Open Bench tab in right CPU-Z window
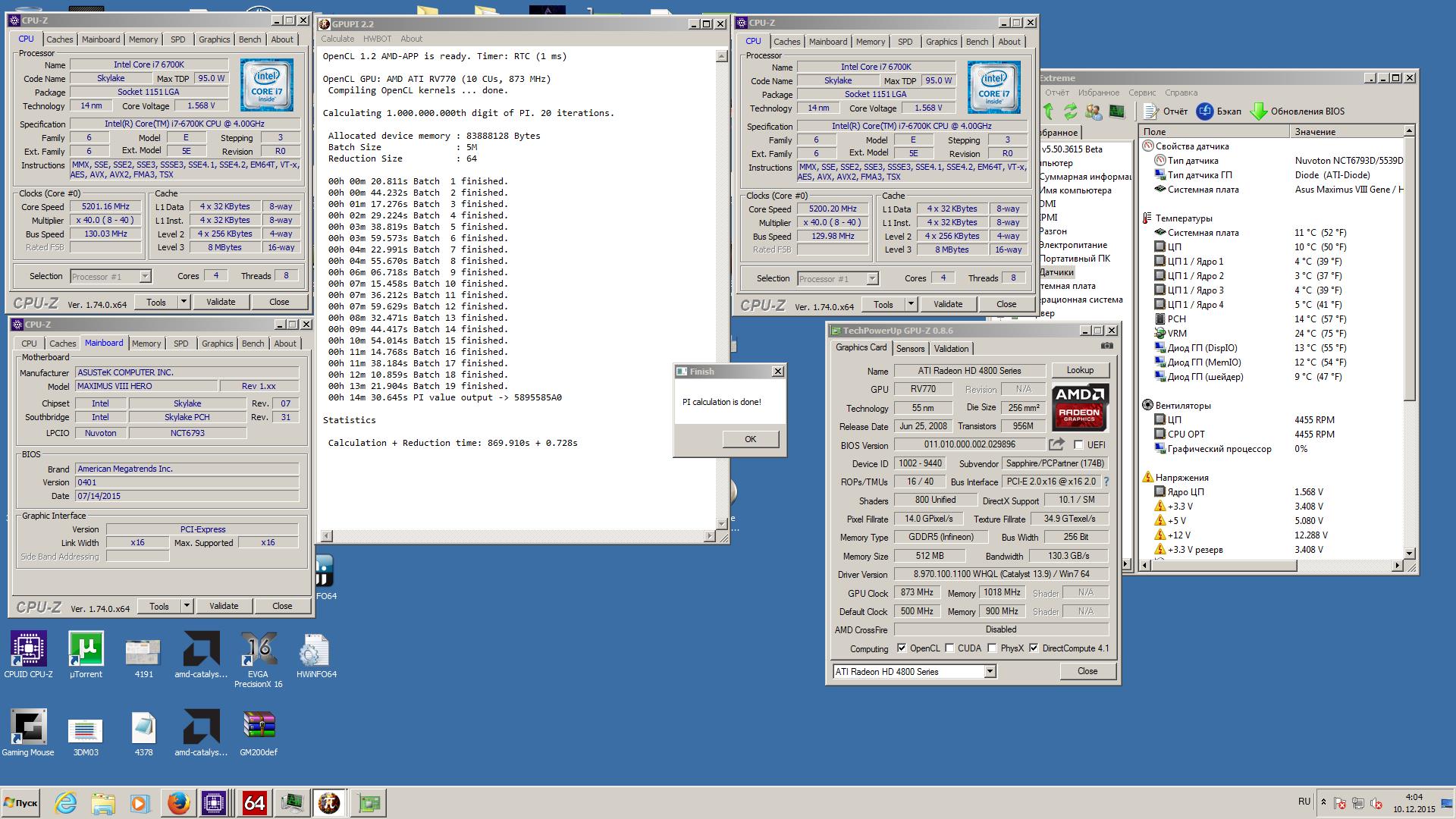1456x819 pixels. (x=977, y=42)
